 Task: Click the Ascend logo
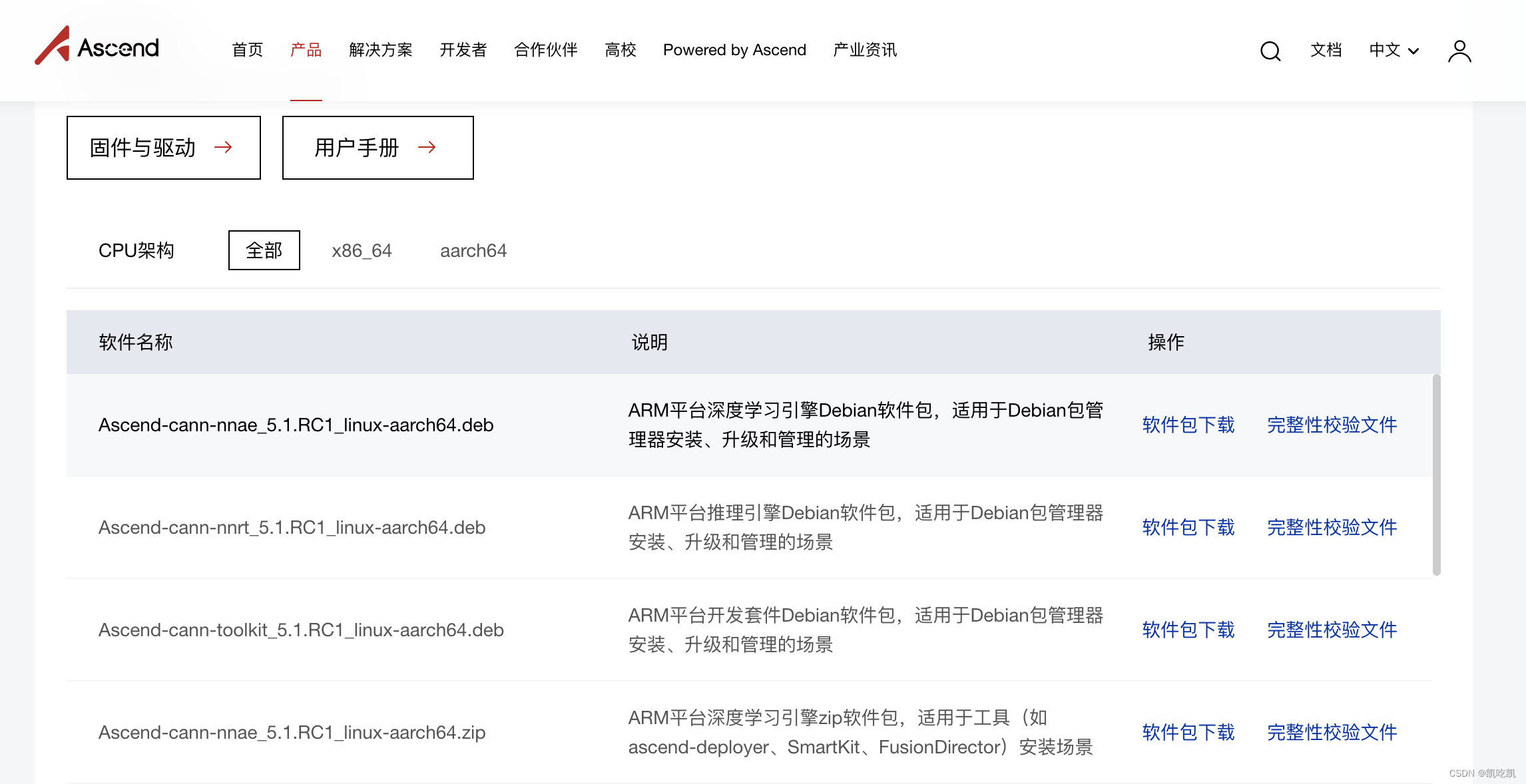(x=97, y=47)
